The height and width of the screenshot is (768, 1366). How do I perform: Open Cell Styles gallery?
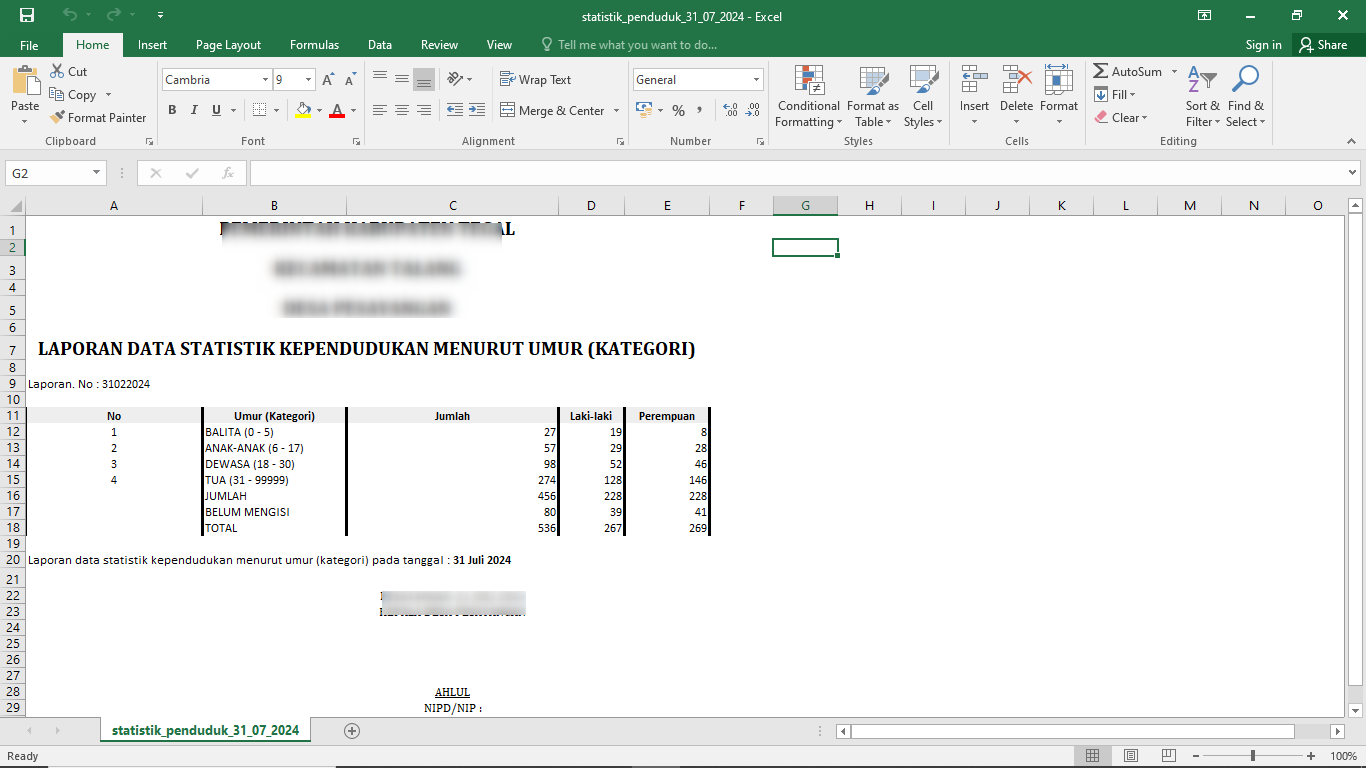(923, 97)
